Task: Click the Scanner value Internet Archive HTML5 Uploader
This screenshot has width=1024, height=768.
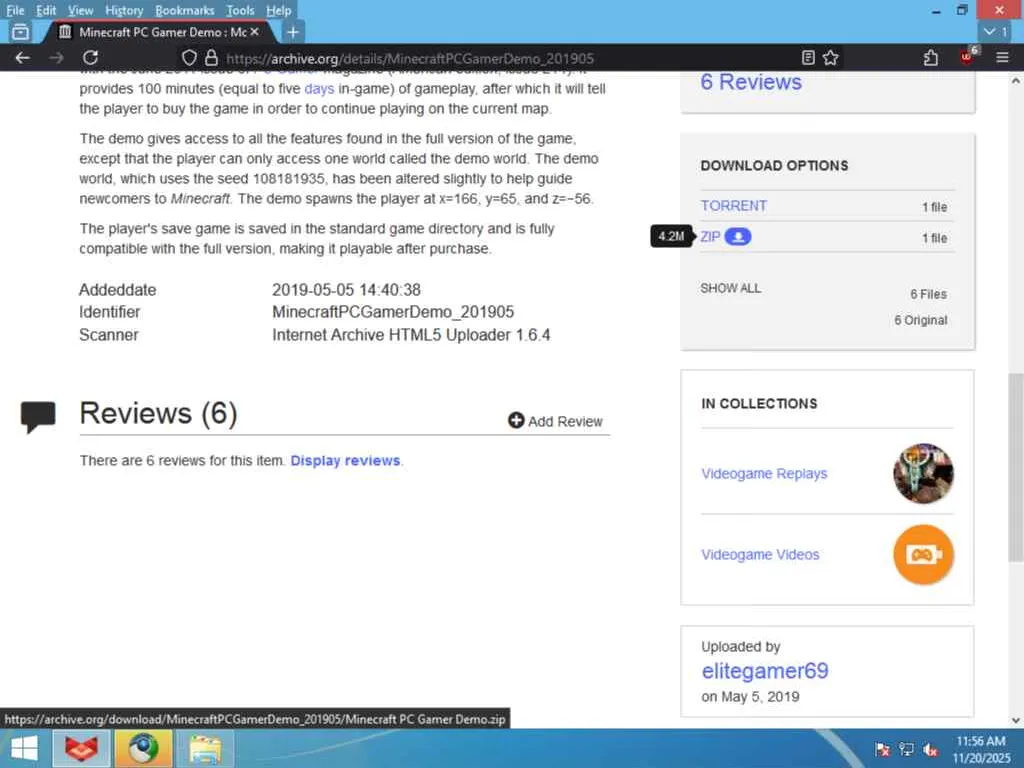Action: (x=411, y=334)
